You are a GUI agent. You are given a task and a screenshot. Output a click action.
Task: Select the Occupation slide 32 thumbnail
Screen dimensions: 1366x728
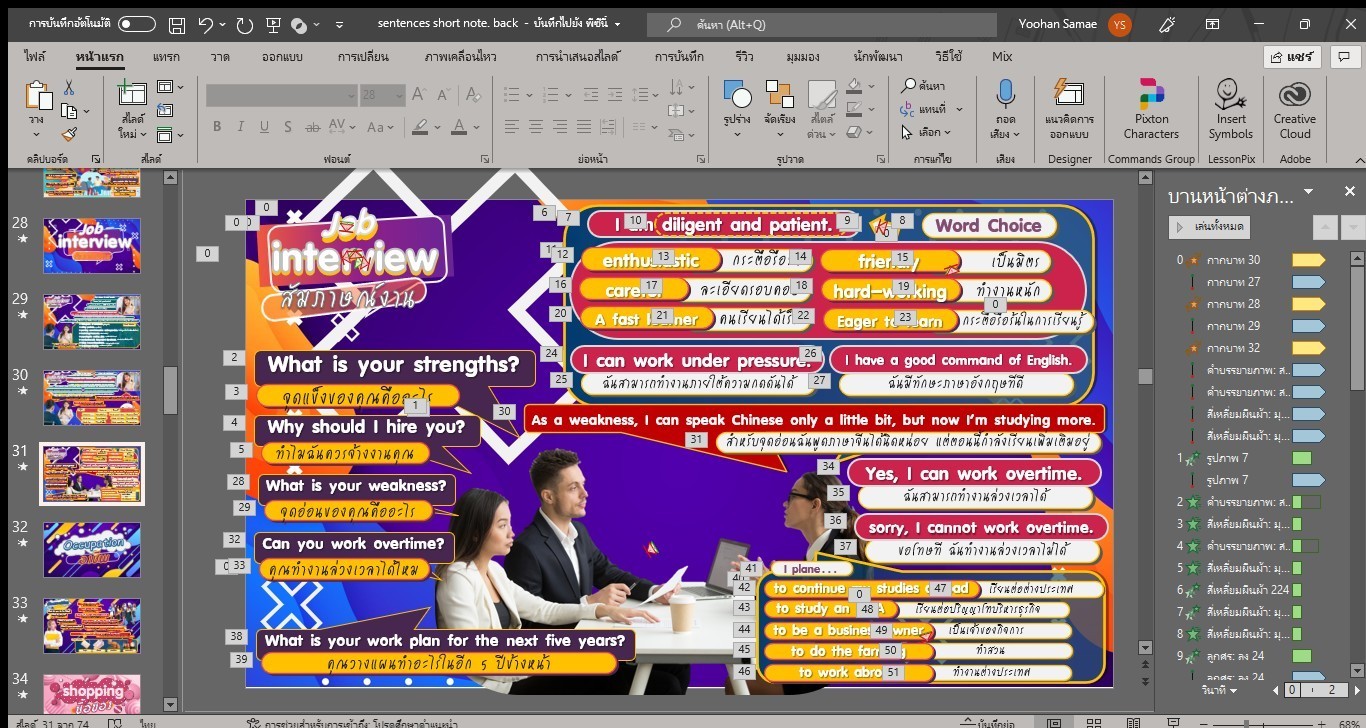click(92, 549)
